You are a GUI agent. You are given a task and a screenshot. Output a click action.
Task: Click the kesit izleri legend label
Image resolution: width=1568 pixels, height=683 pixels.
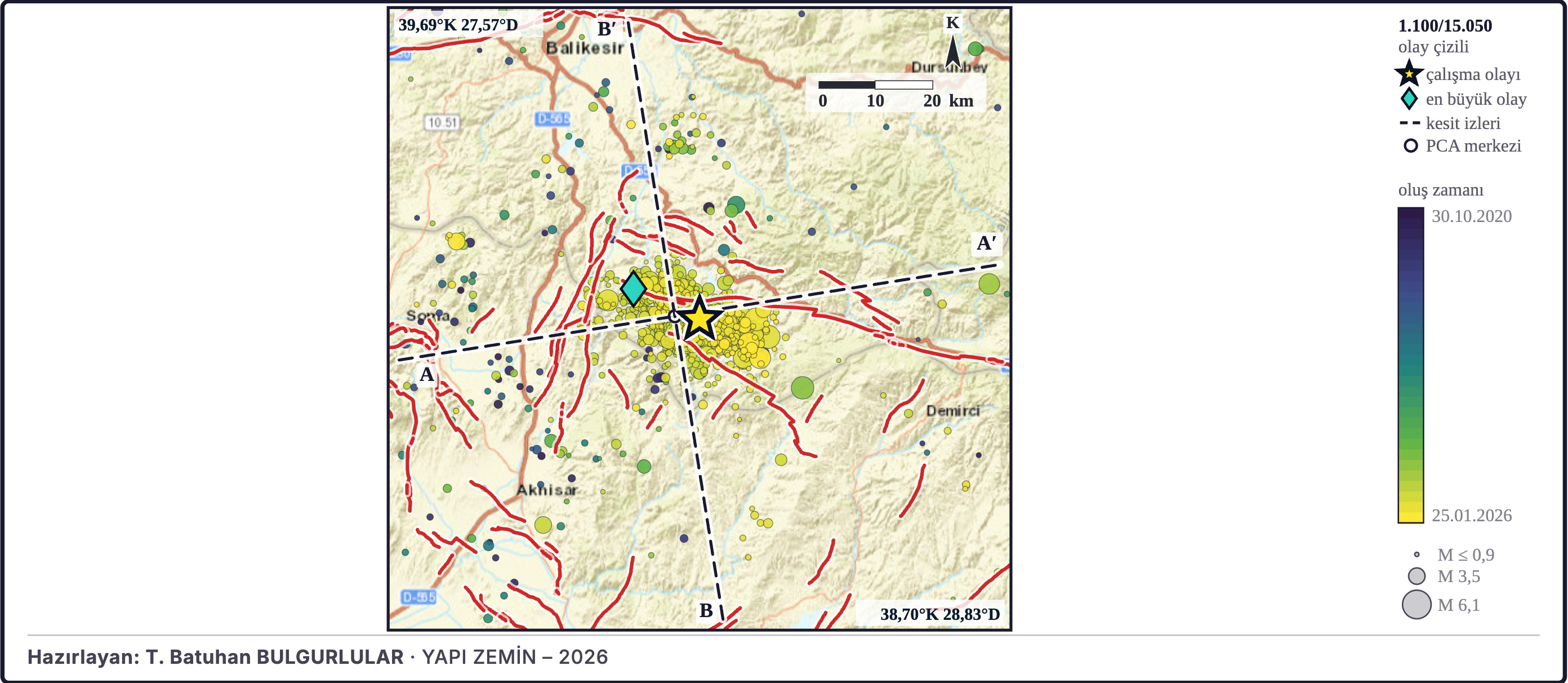point(1463,123)
